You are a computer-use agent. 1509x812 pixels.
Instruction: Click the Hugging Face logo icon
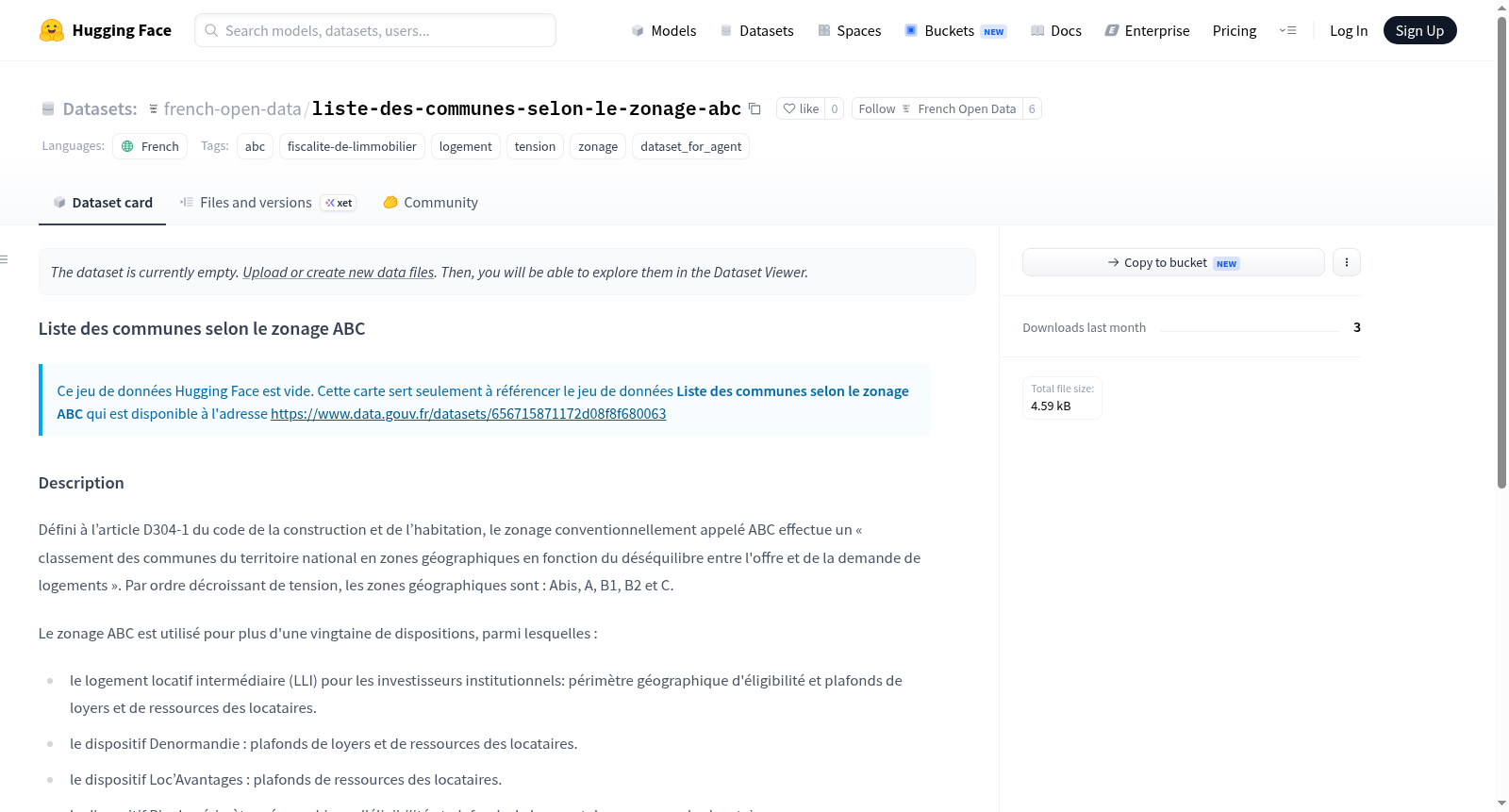pyautogui.click(x=52, y=30)
